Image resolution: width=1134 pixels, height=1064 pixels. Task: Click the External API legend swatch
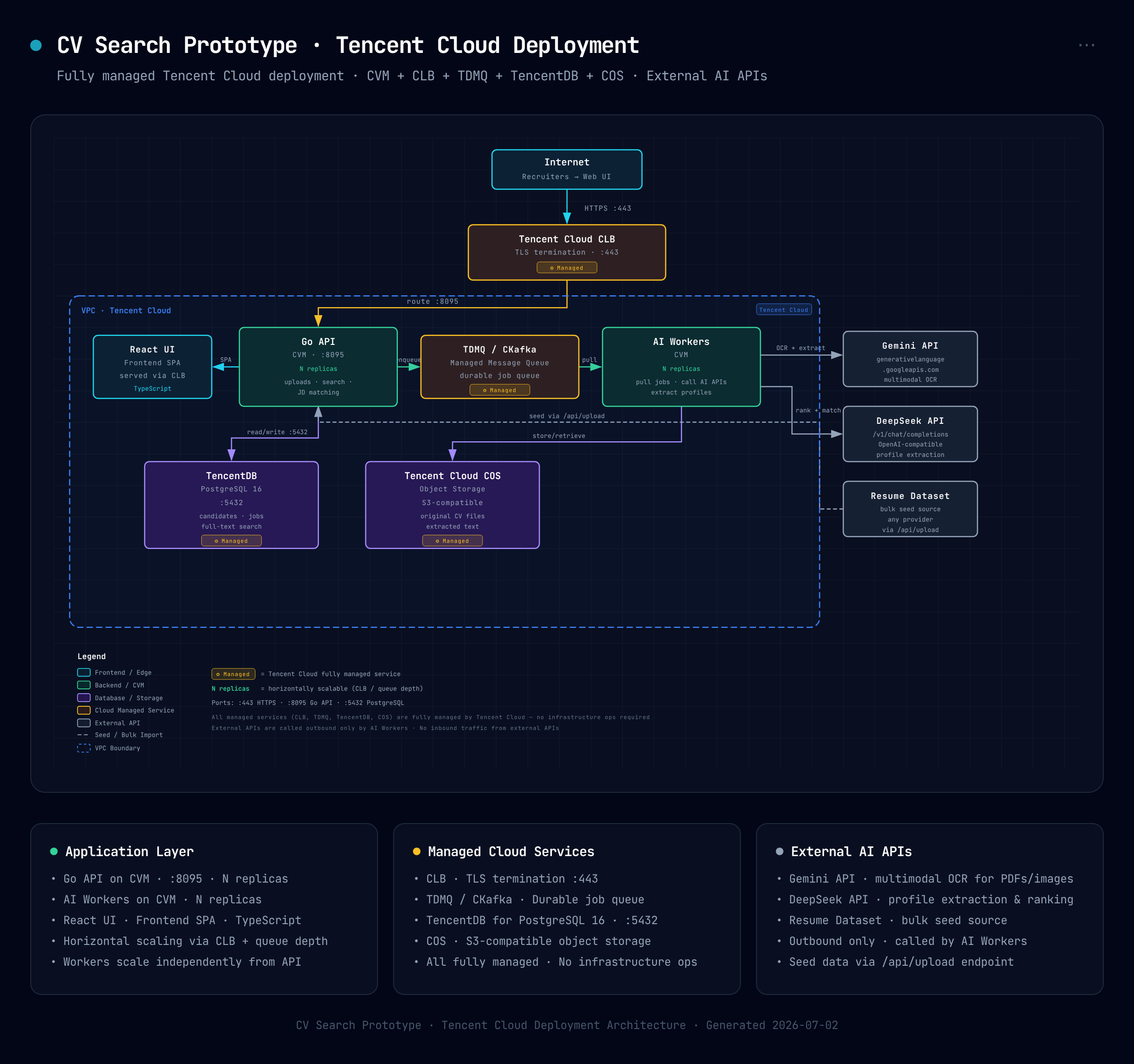click(84, 723)
